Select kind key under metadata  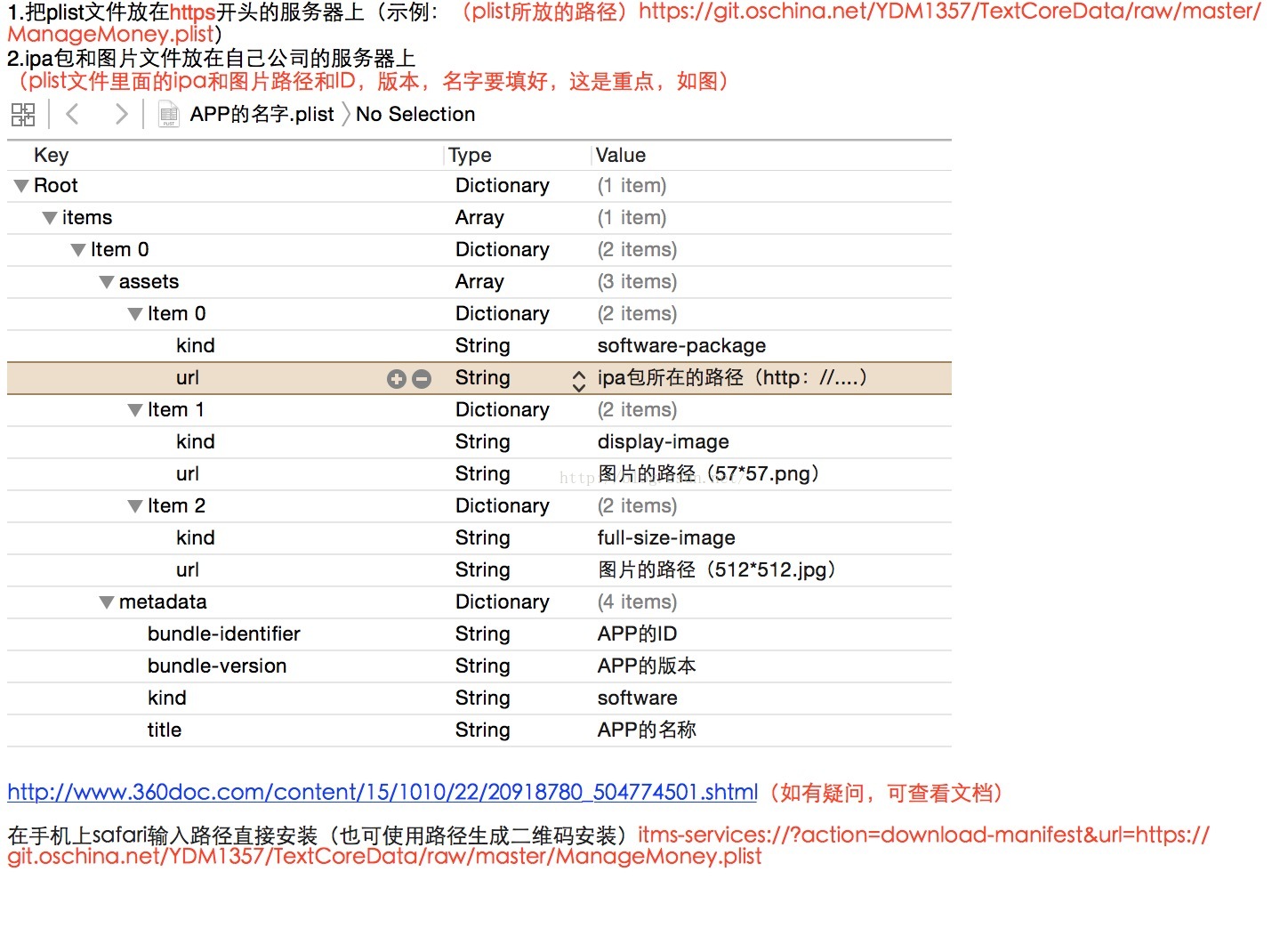coord(167,698)
